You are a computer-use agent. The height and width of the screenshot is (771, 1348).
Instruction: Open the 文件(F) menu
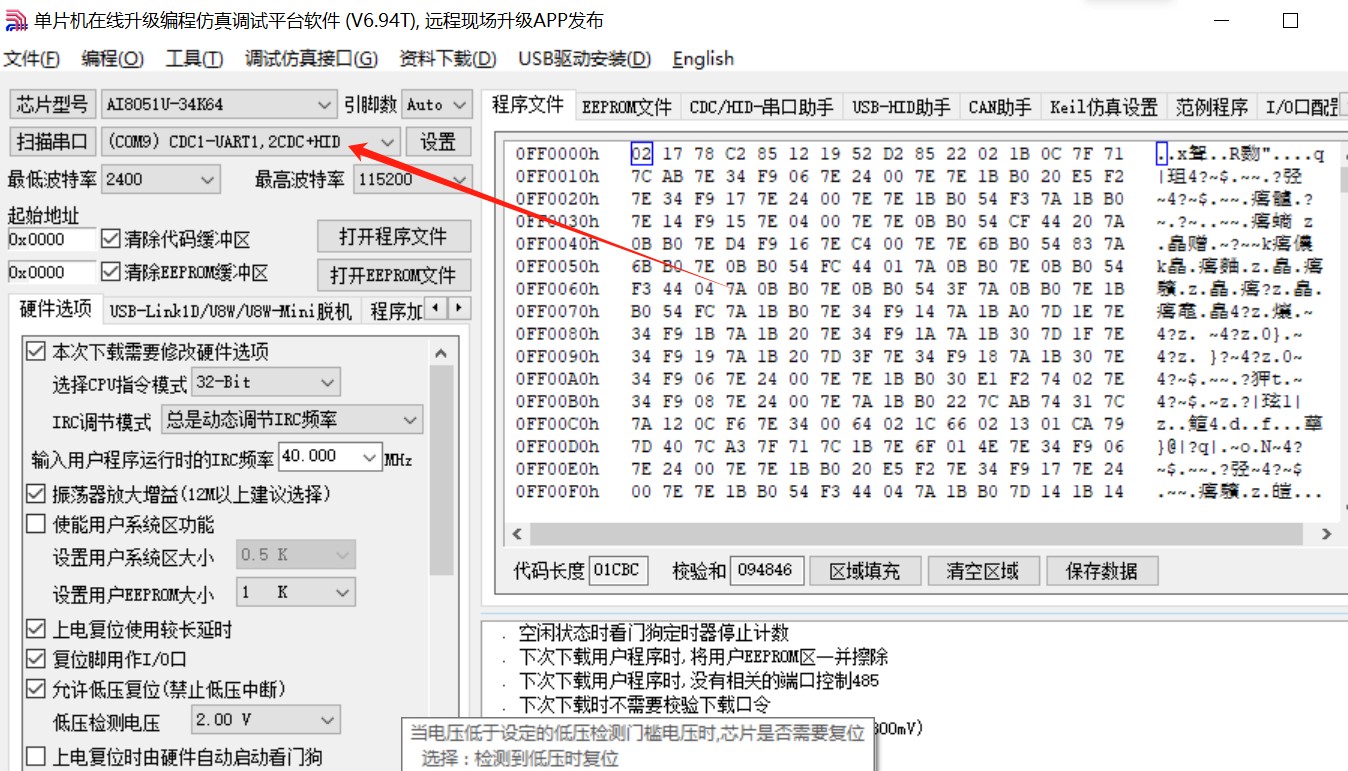point(31,59)
